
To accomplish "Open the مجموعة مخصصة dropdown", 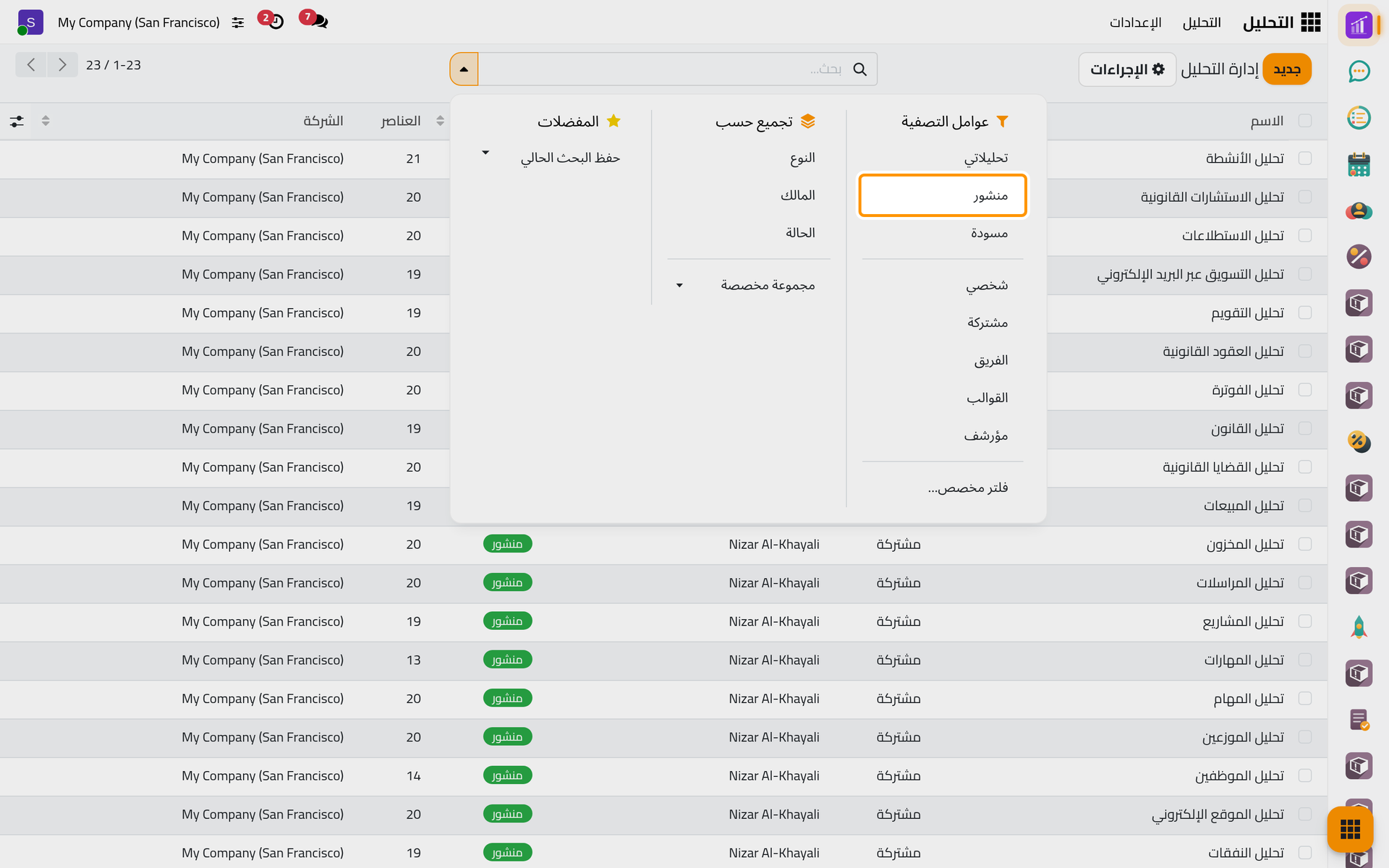I will (x=749, y=285).
